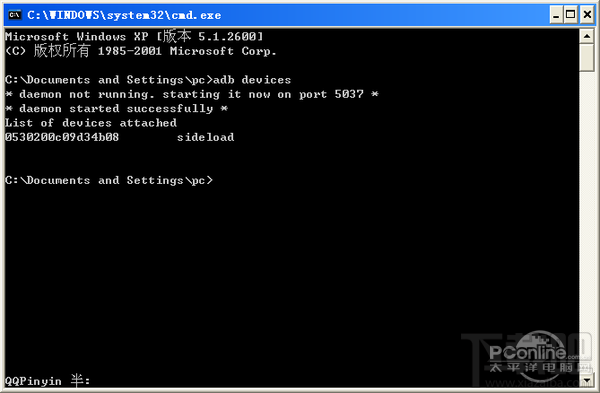Close the cmd.exe window
The image size is (600, 393).
pyautogui.click(x=587, y=15)
